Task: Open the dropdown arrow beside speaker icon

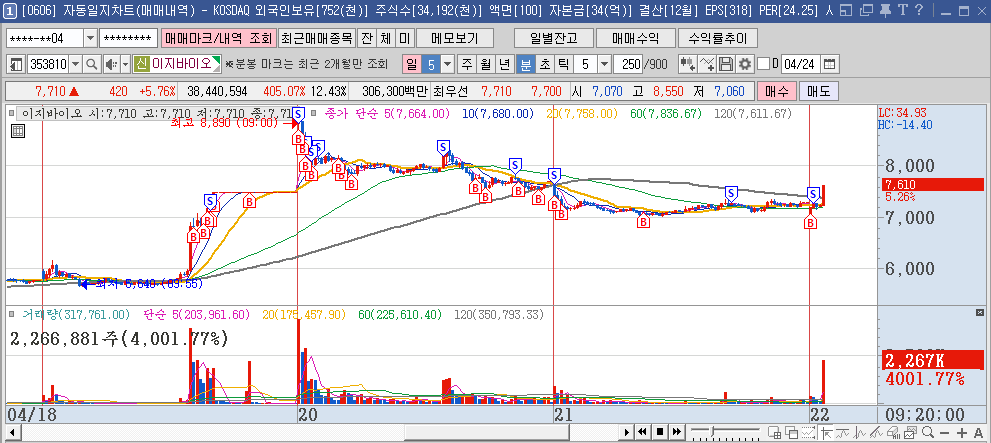Action: click(x=125, y=64)
